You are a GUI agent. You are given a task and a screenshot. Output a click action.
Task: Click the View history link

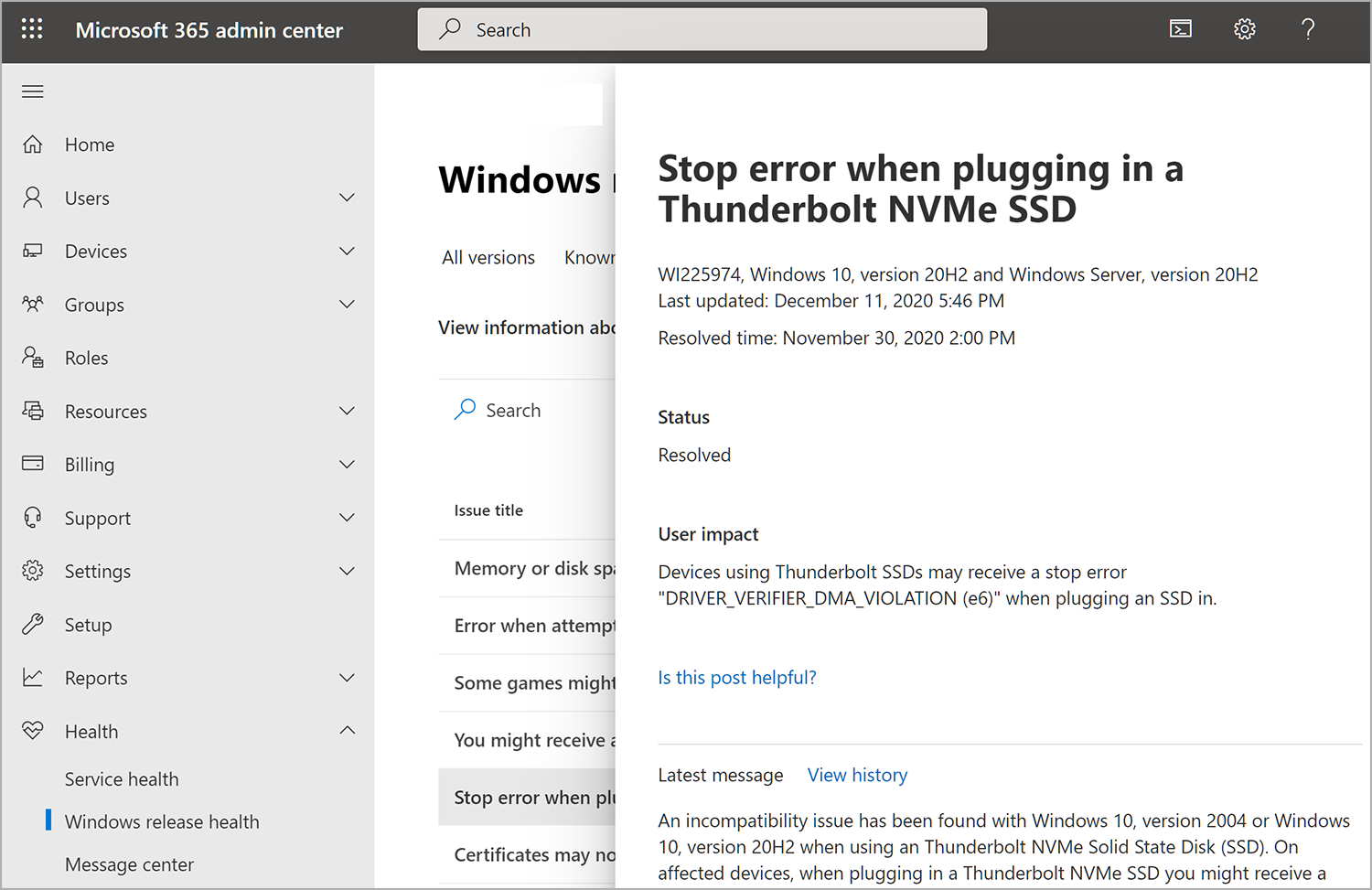[x=857, y=775]
